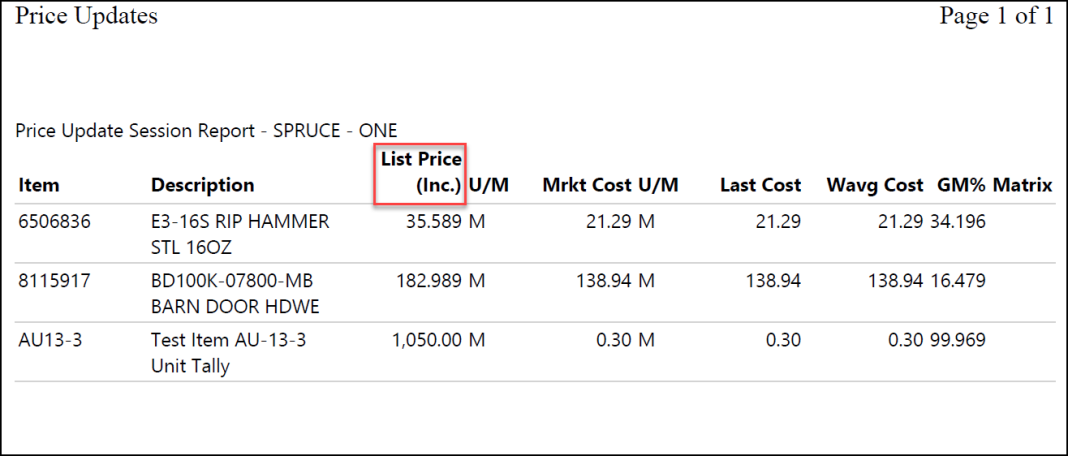Select item number 8115917
Image resolution: width=1068 pixels, height=456 pixels.
pyautogui.click(x=54, y=281)
